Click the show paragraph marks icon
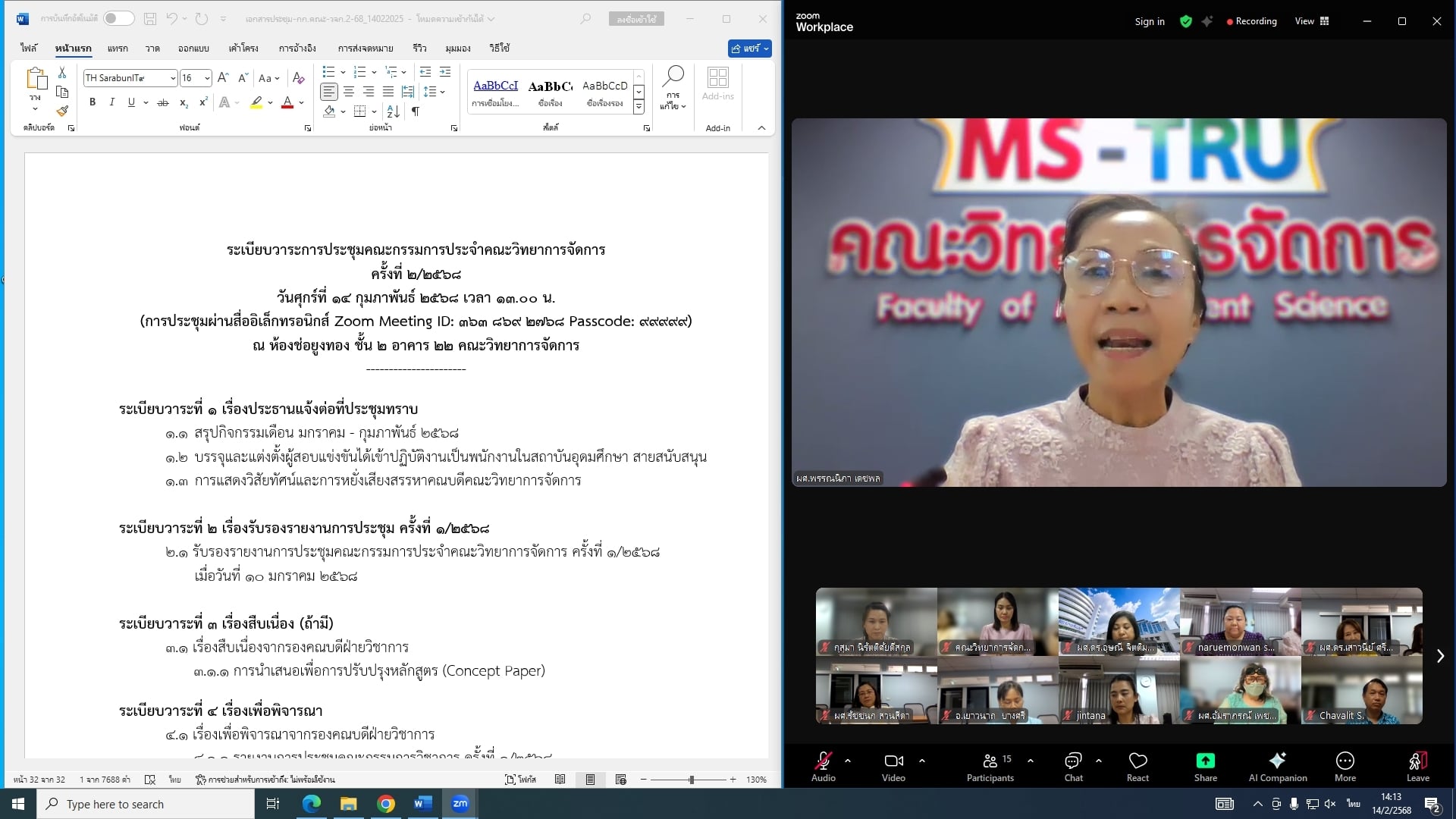This screenshot has height=819, width=1456. click(416, 111)
